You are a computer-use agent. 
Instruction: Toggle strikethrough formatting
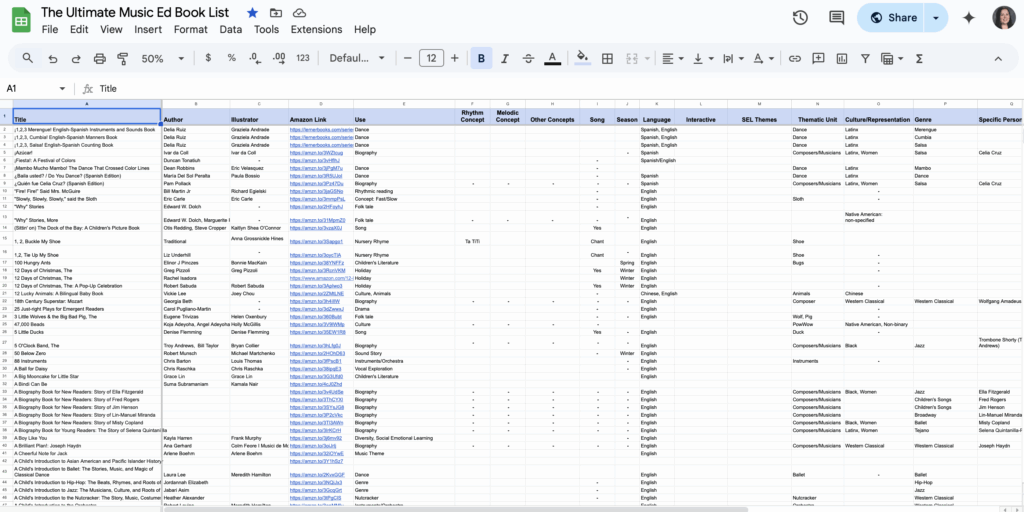pos(528,58)
